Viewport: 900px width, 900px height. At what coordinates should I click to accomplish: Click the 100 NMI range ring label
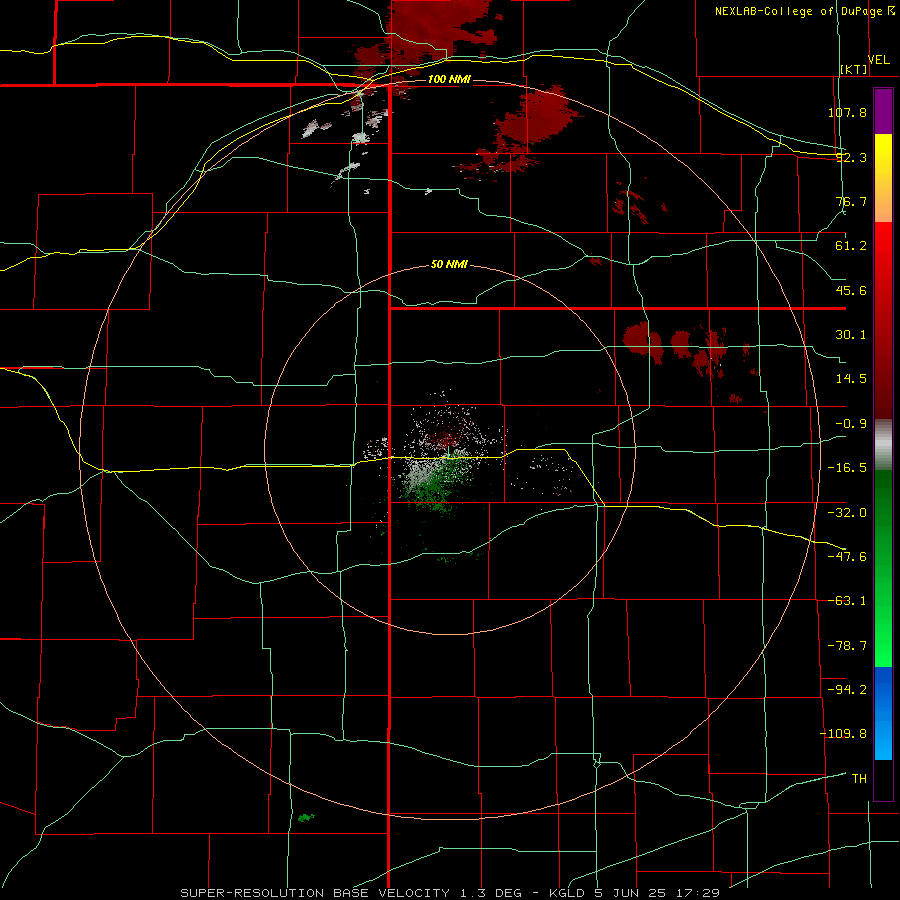449,79
